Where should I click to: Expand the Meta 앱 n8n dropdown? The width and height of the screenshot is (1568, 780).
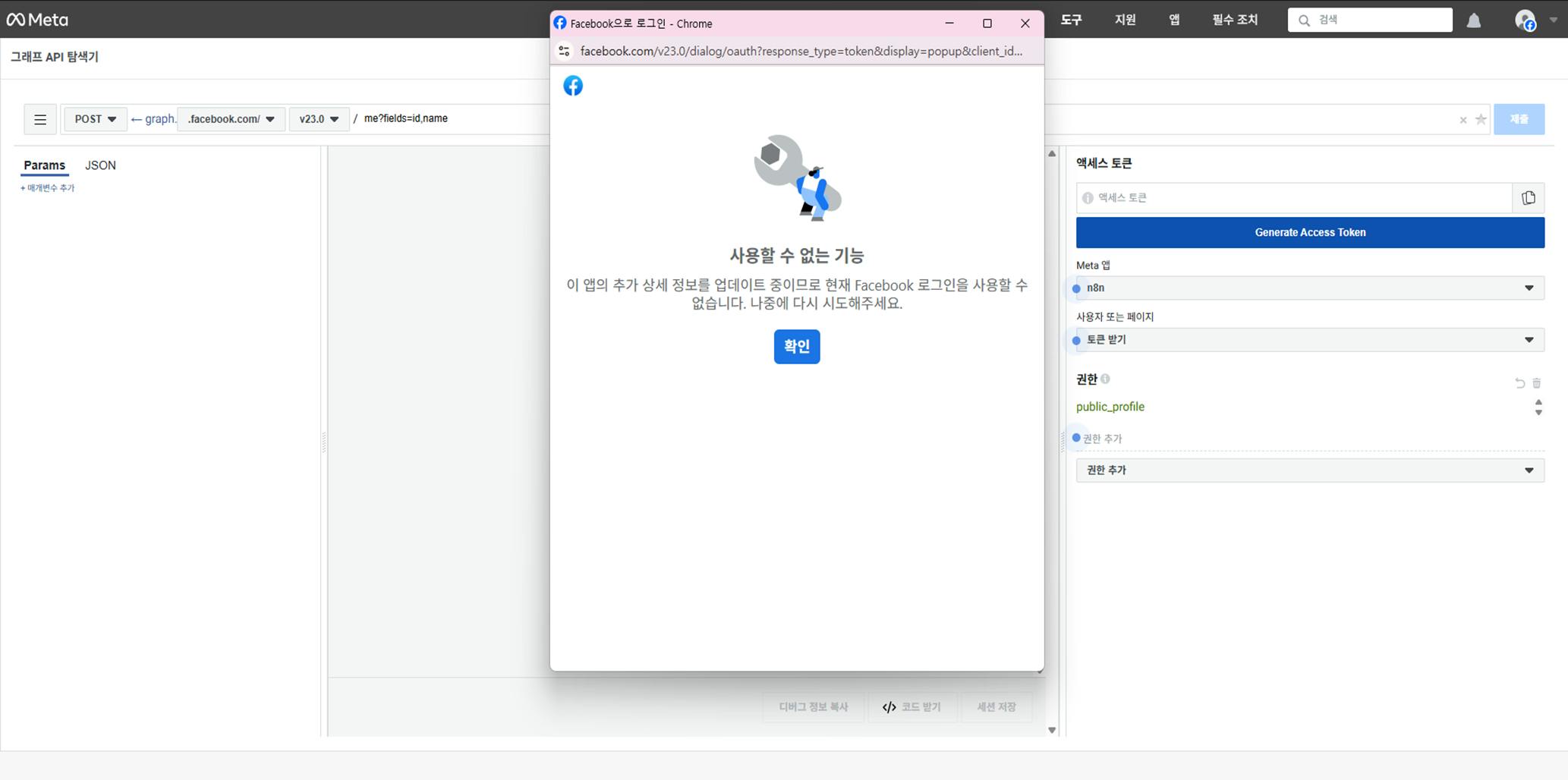click(1310, 288)
